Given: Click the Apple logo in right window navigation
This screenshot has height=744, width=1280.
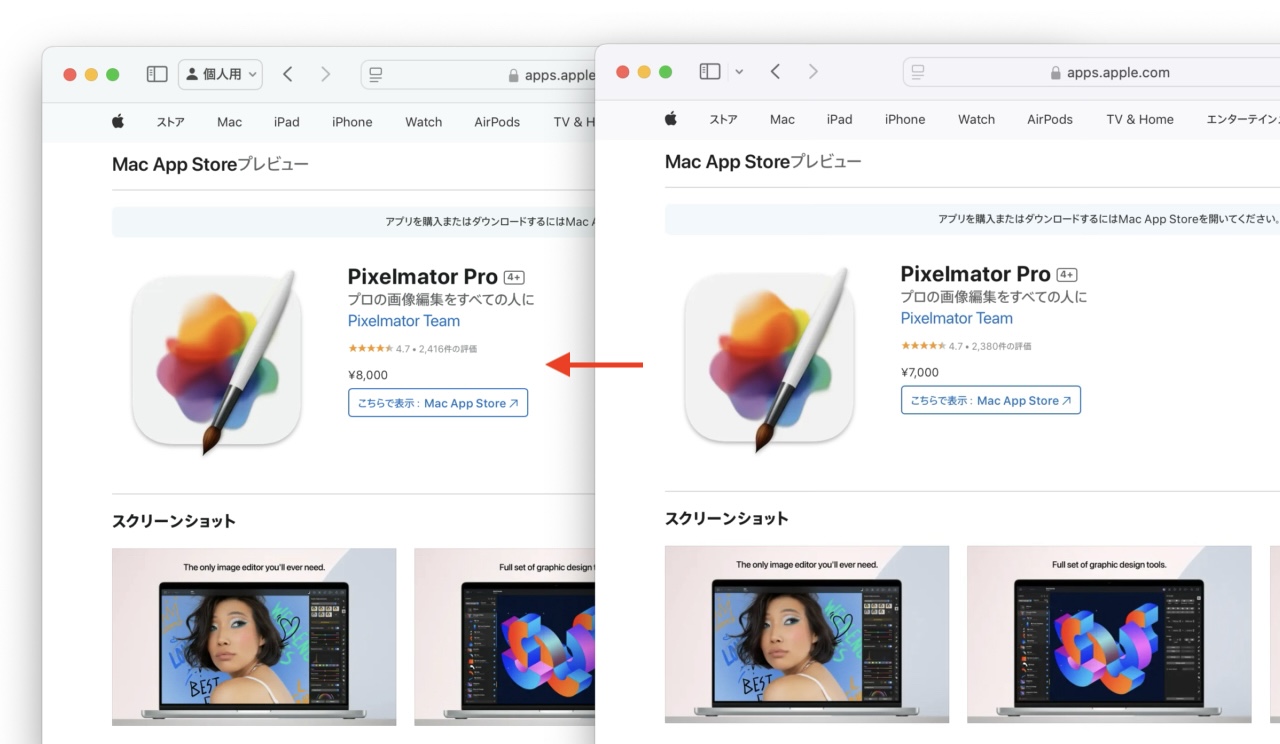Looking at the screenshot, I should [x=671, y=118].
